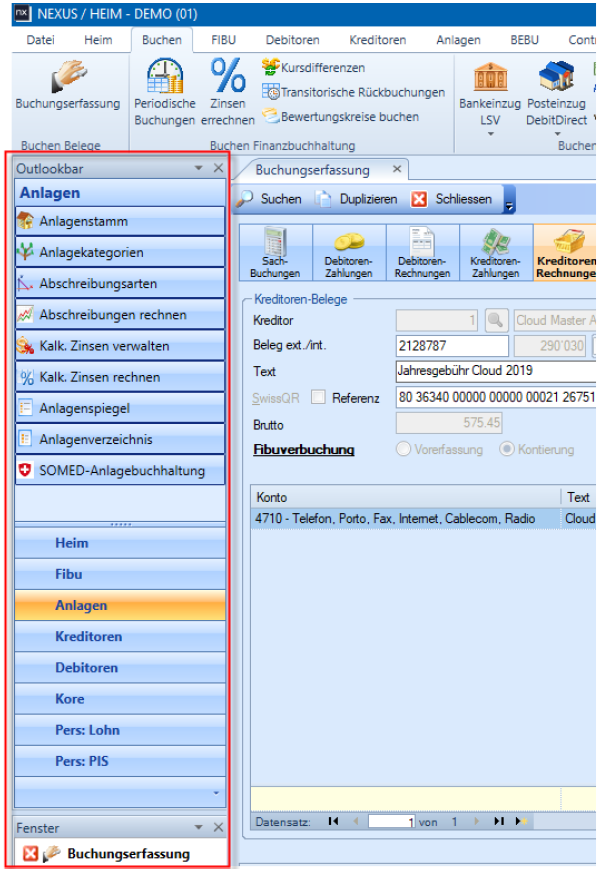Select Vorerfassung radio button
The image size is (601, 873).
pos(403,449)
